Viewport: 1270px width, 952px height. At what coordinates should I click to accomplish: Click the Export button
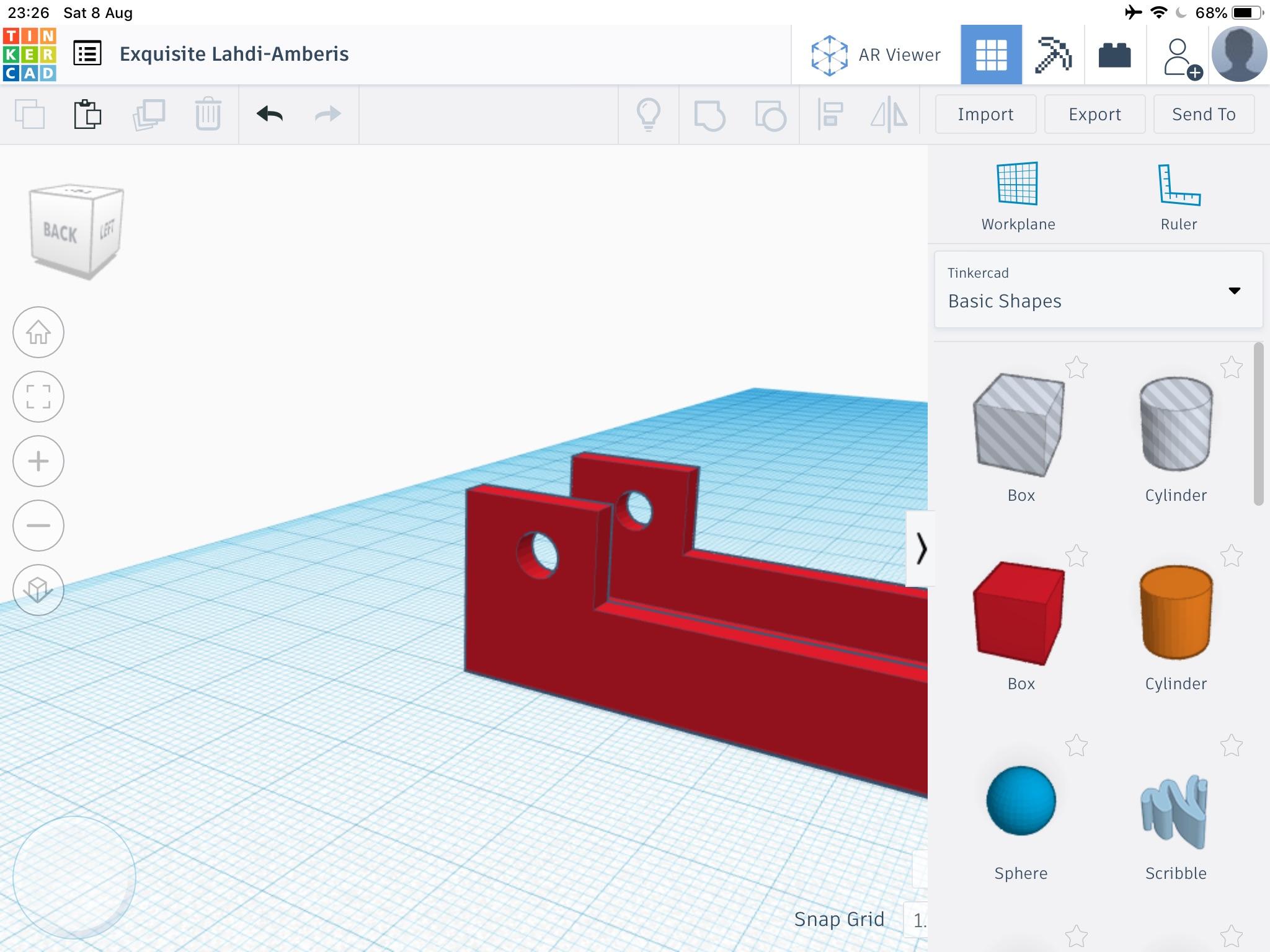1093,115
